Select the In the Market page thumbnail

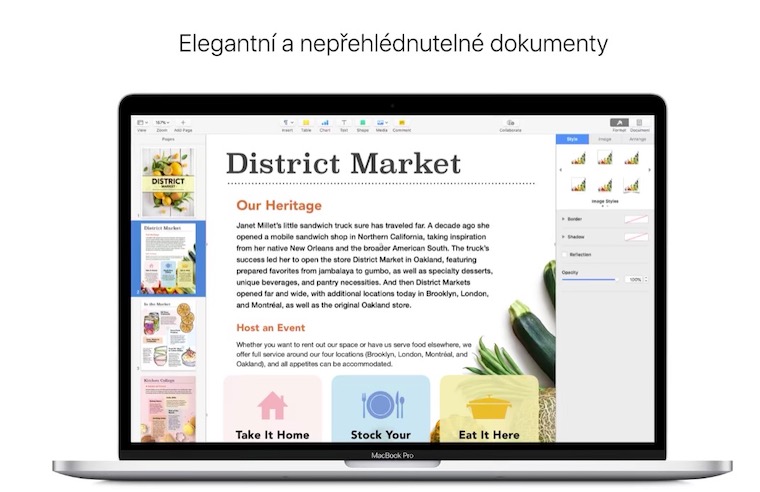(x=168, y=335)
